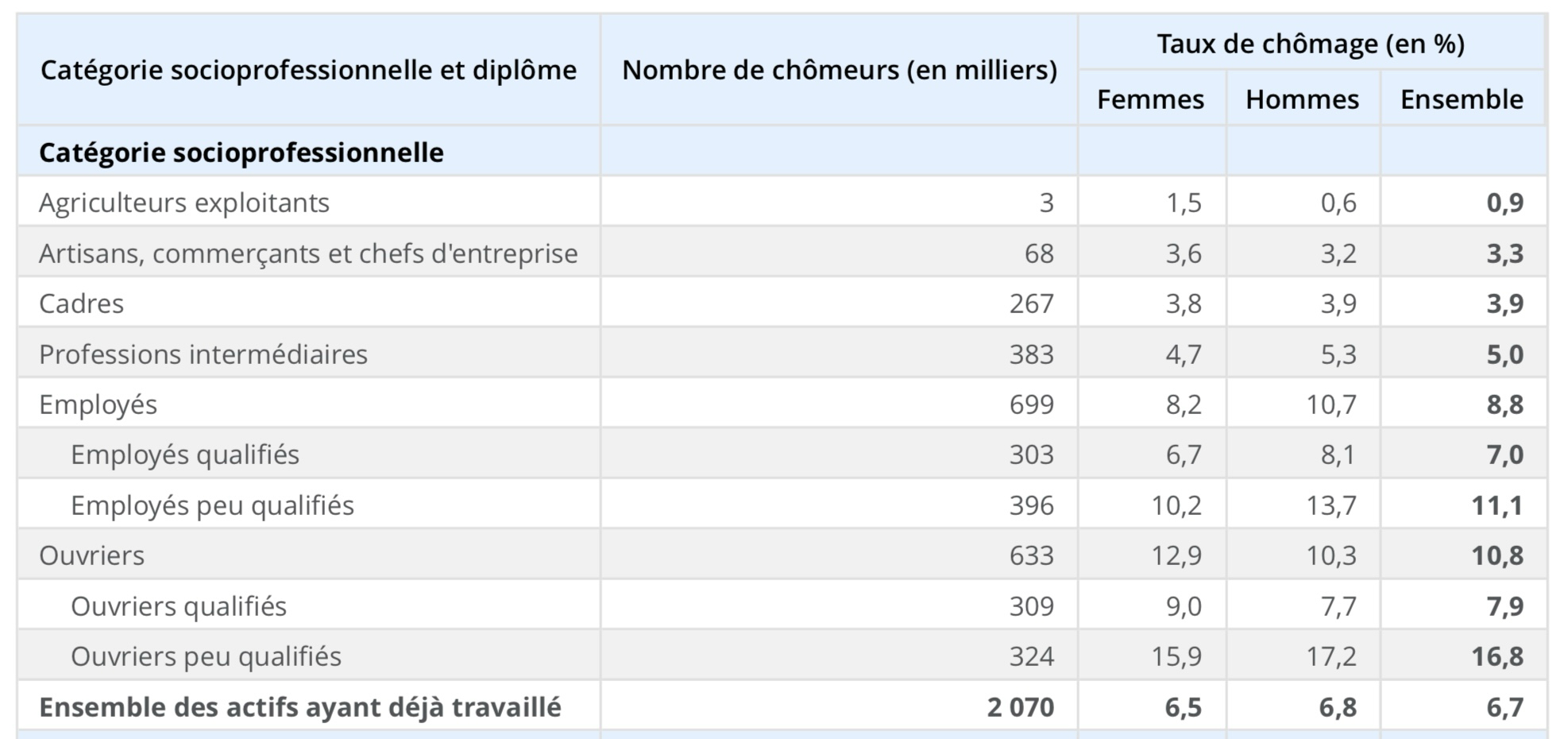This screenshot has width=1568, height=739.
Task: Select the 'Femmes' column header
Action: (x=1150, y=99)
